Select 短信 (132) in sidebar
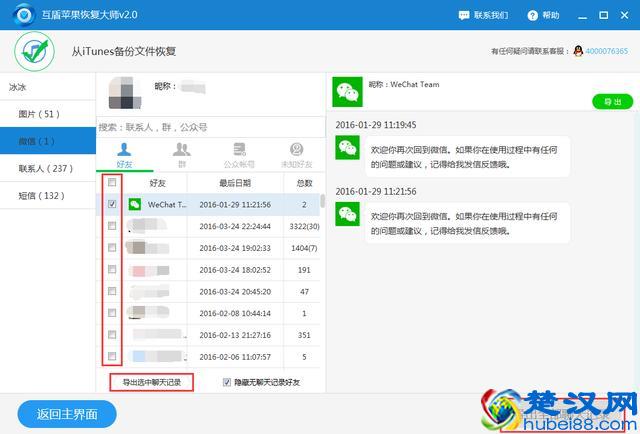The image size is (640, 434). pyautogui.click(x=48, y=196)
